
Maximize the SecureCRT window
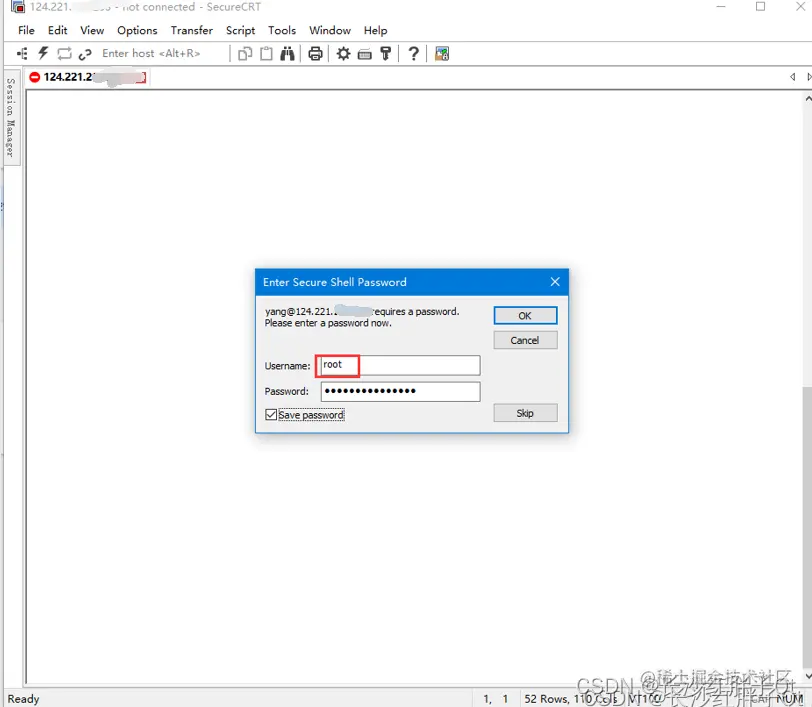(760, 7)
